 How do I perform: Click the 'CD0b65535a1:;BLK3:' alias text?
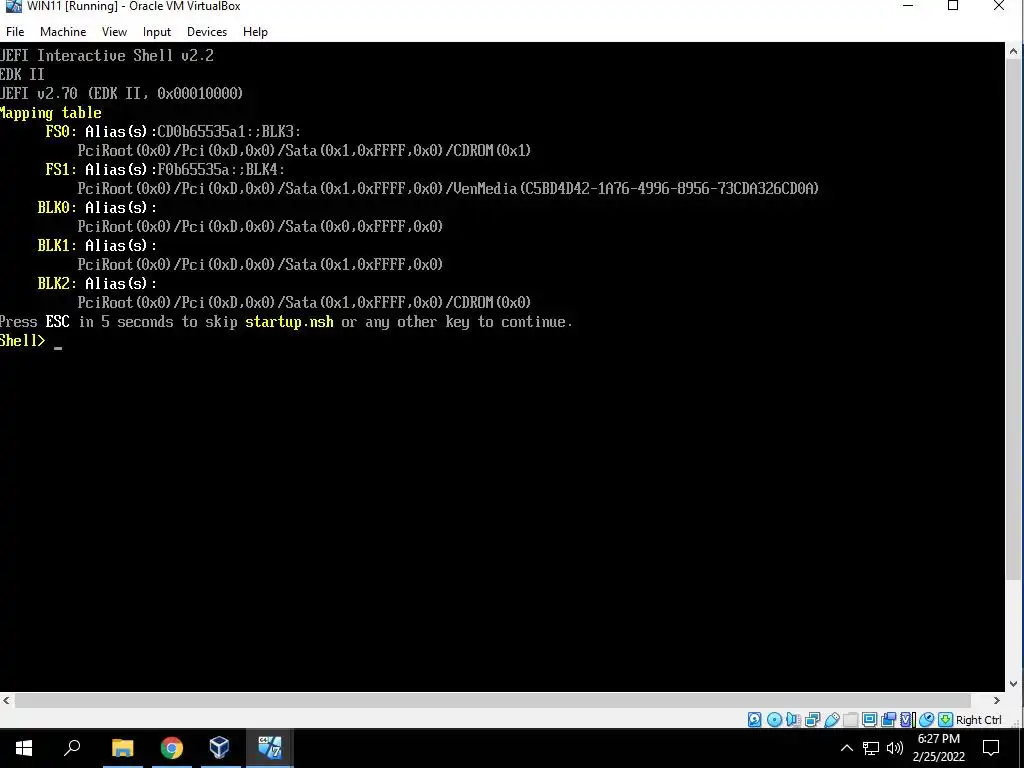(x=229, y=131)
